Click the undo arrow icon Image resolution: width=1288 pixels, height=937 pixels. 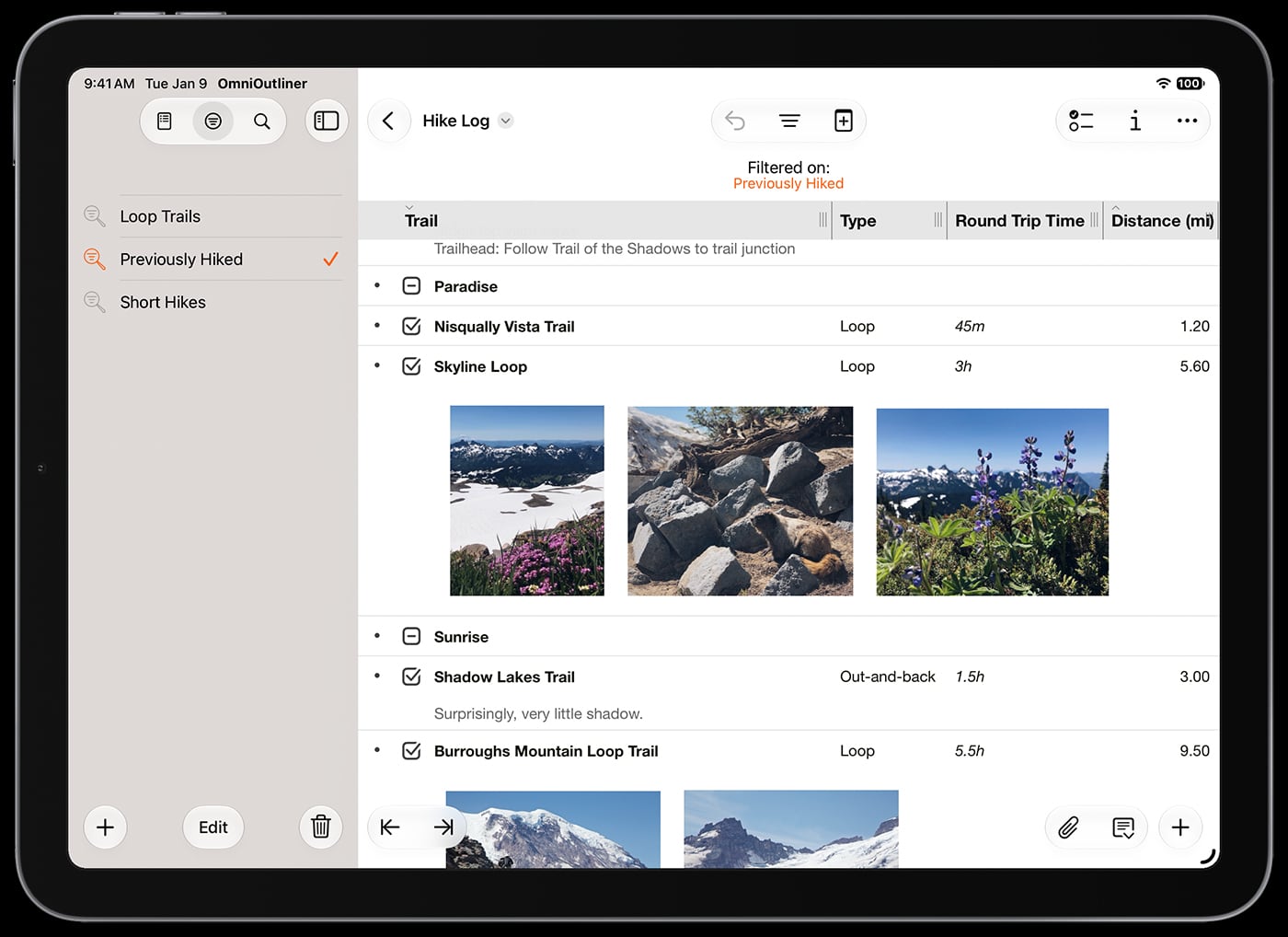(x=735, y=121)
